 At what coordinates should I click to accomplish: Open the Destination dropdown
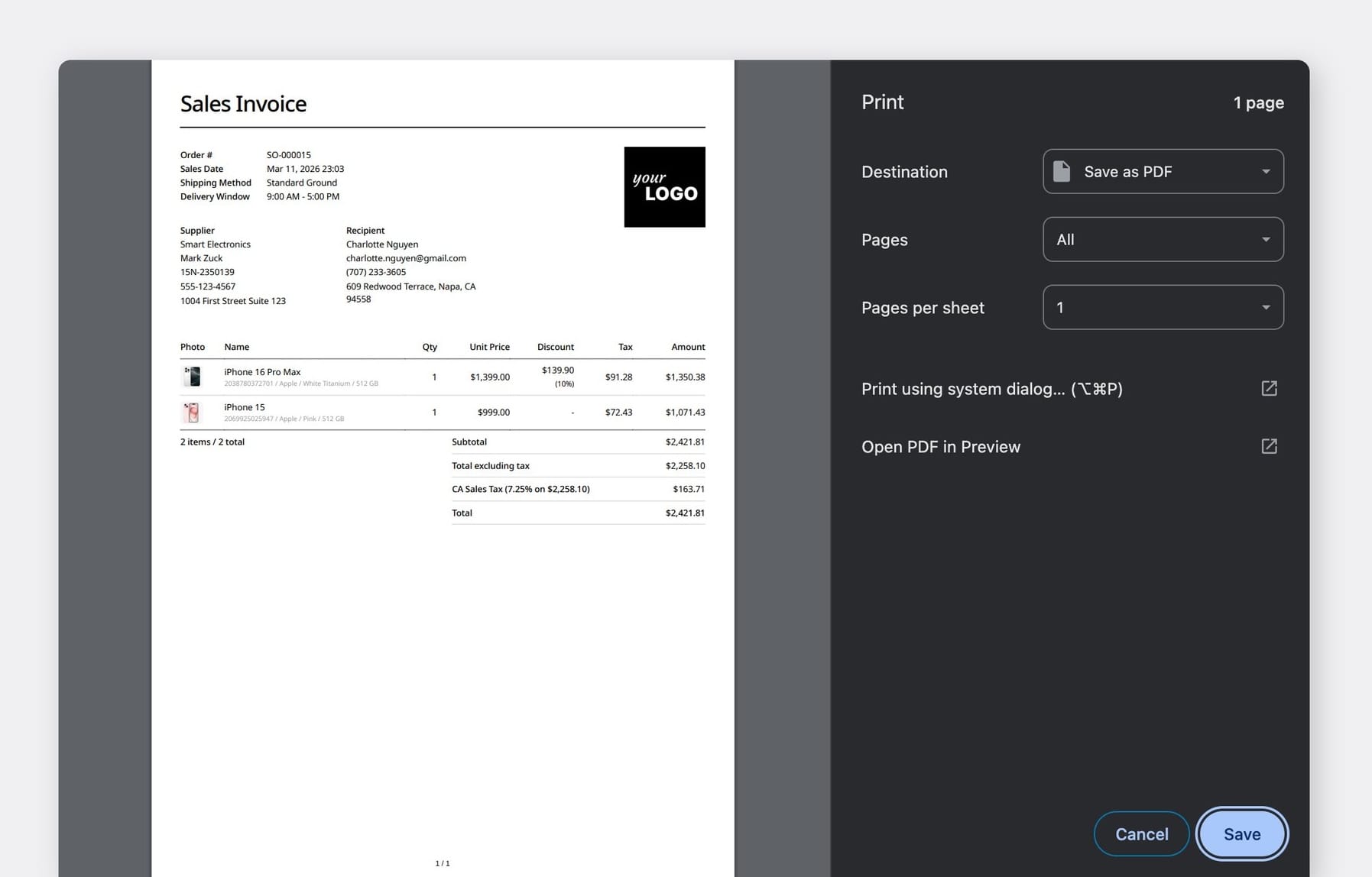tap(1162, 172)
